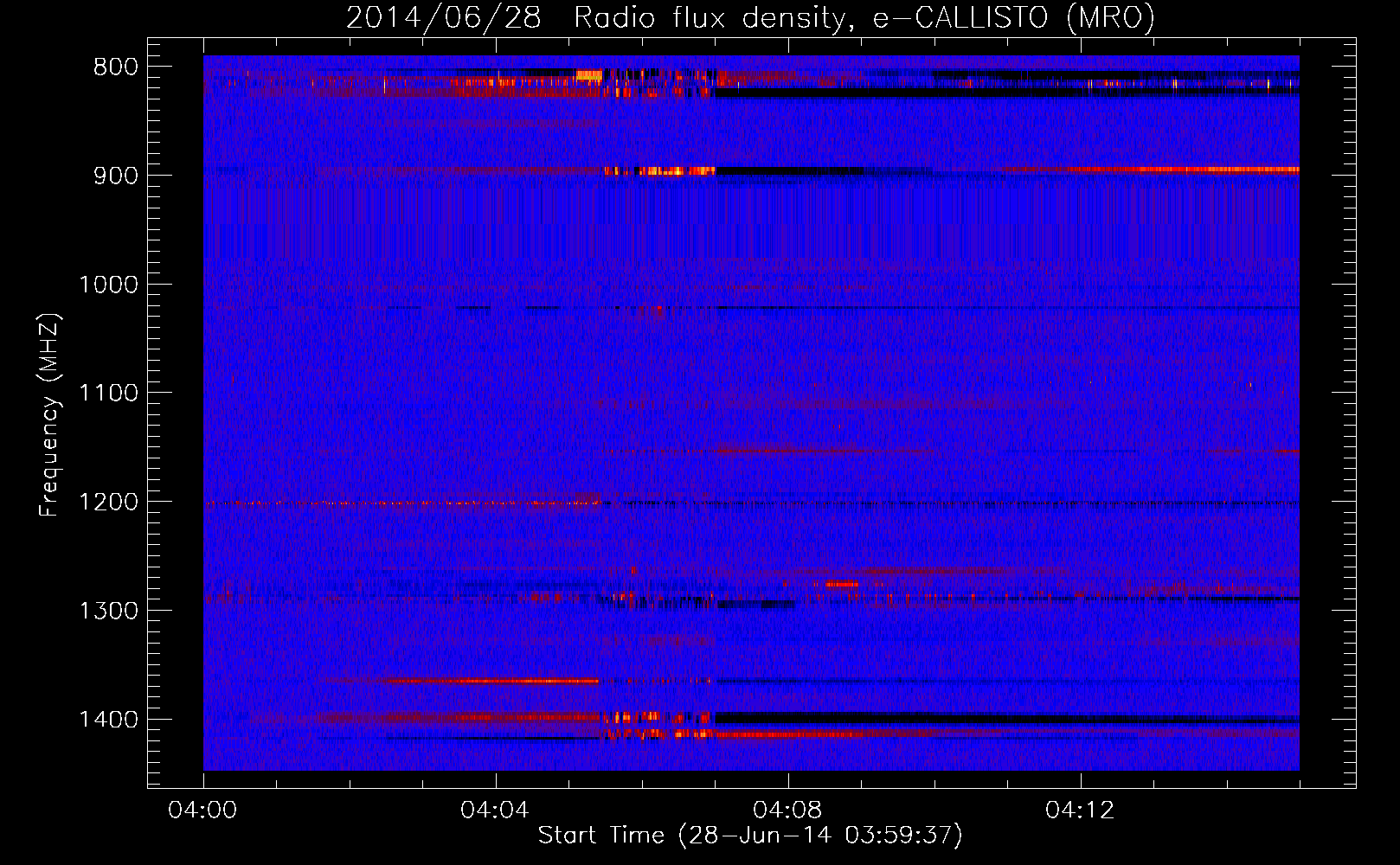
Task: Click the 04:00 time axis label
Action: pos(202,811)
